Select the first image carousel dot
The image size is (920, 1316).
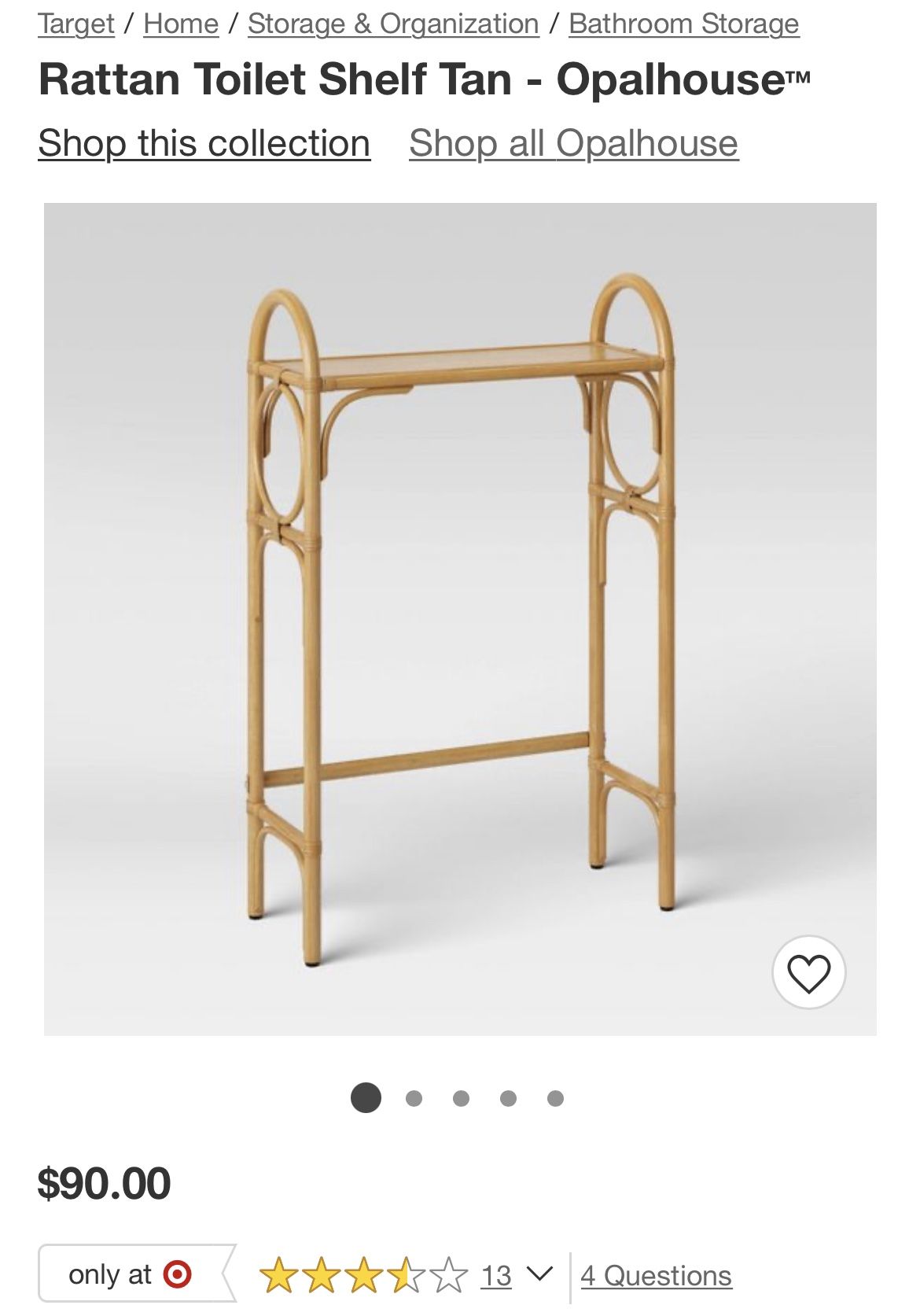[x=366, y=1097]
